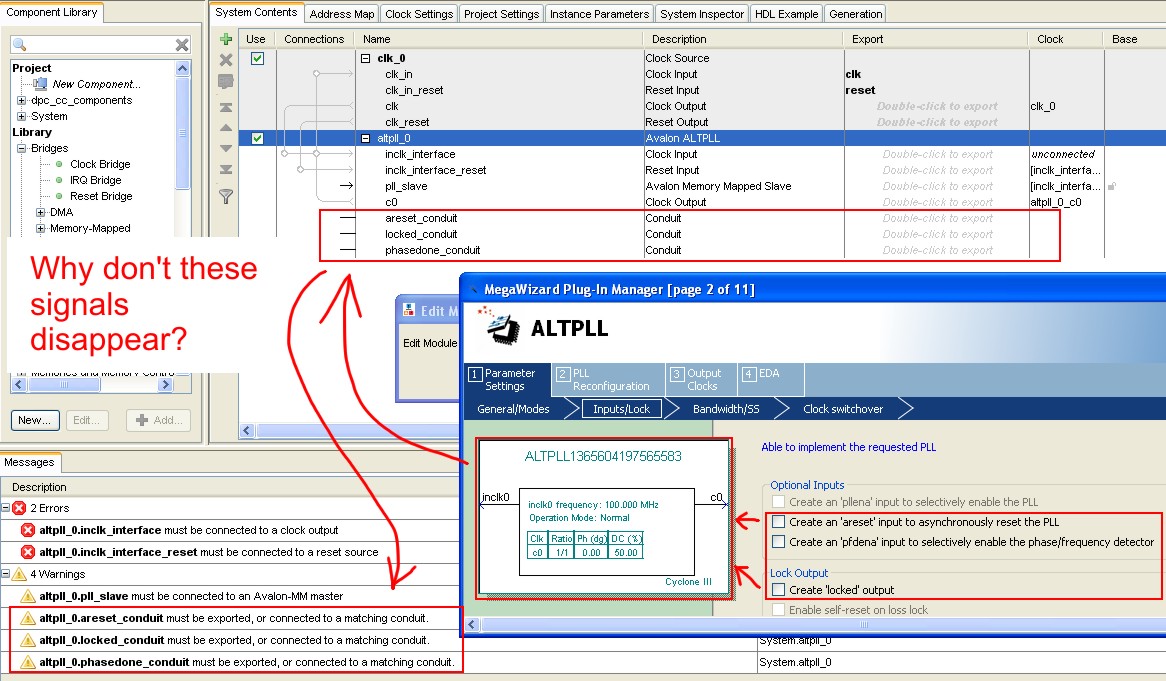Expand the System project node
Viewport: 1166px width, 681px height.
pyautogui.click(x=21, y=116)
